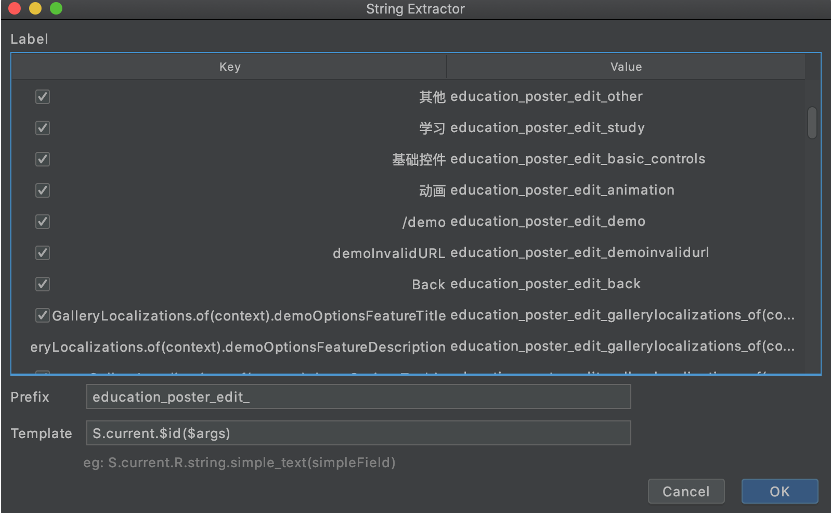This screenshot has width=832, height=514.
Task: Select the demoOptionsFeatureDescription key text
Action: pos(238,347)
